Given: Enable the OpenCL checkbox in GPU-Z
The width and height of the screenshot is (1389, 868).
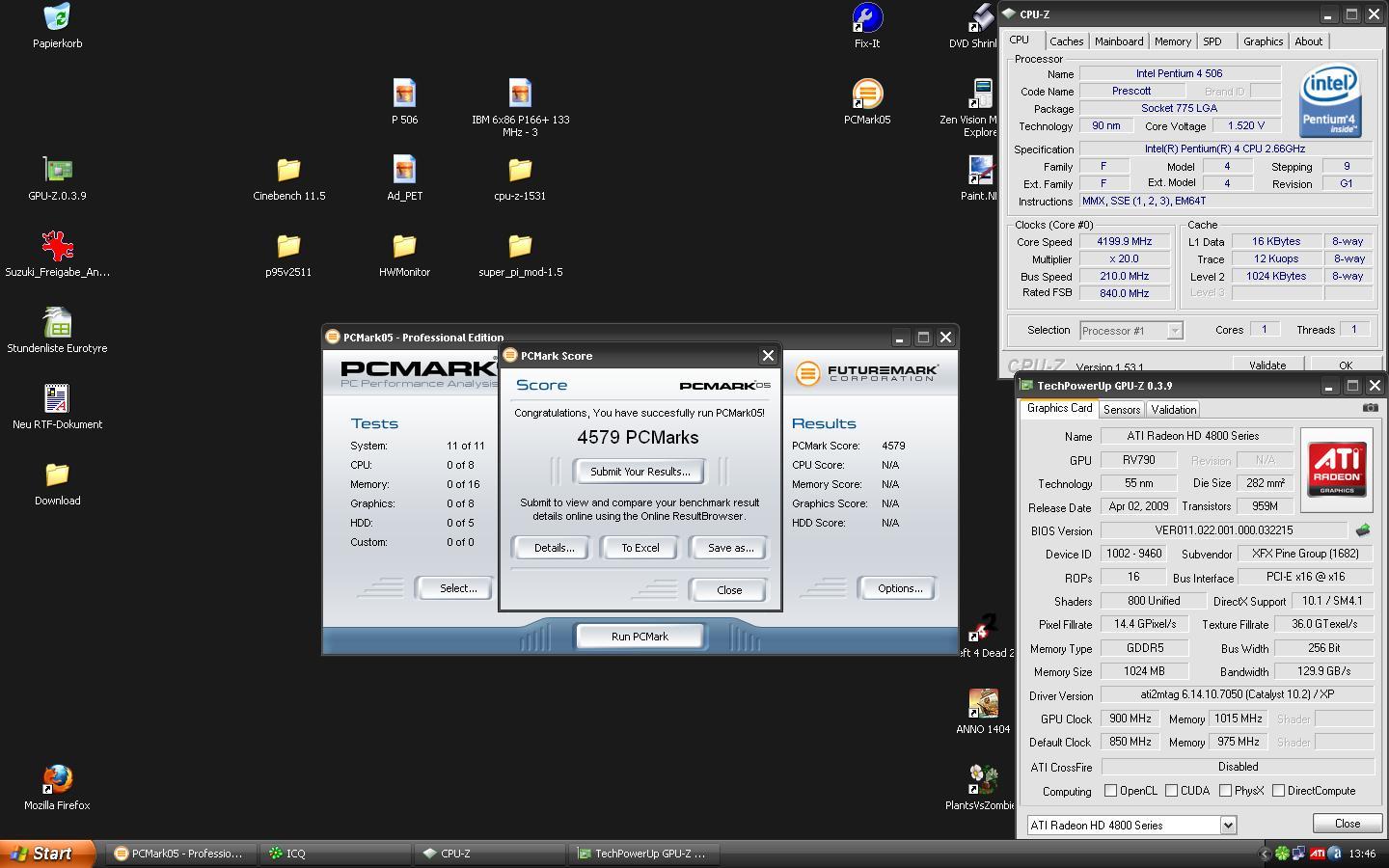Looking at the screenshot, I should [x=1110, y=791].
